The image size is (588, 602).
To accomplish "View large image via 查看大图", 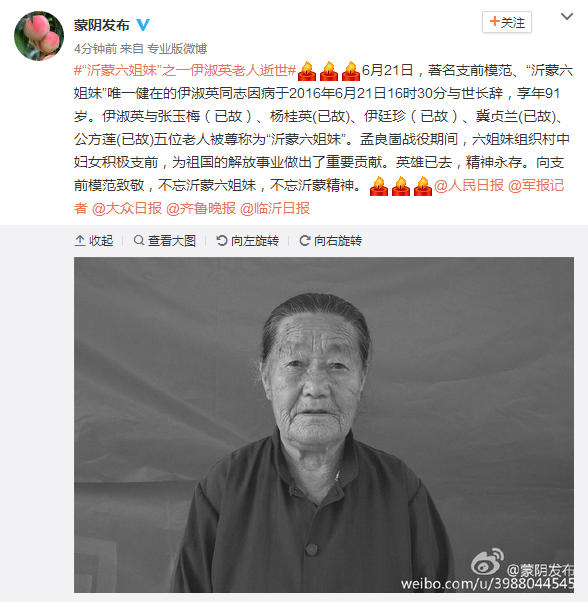I will pos(165,241).
